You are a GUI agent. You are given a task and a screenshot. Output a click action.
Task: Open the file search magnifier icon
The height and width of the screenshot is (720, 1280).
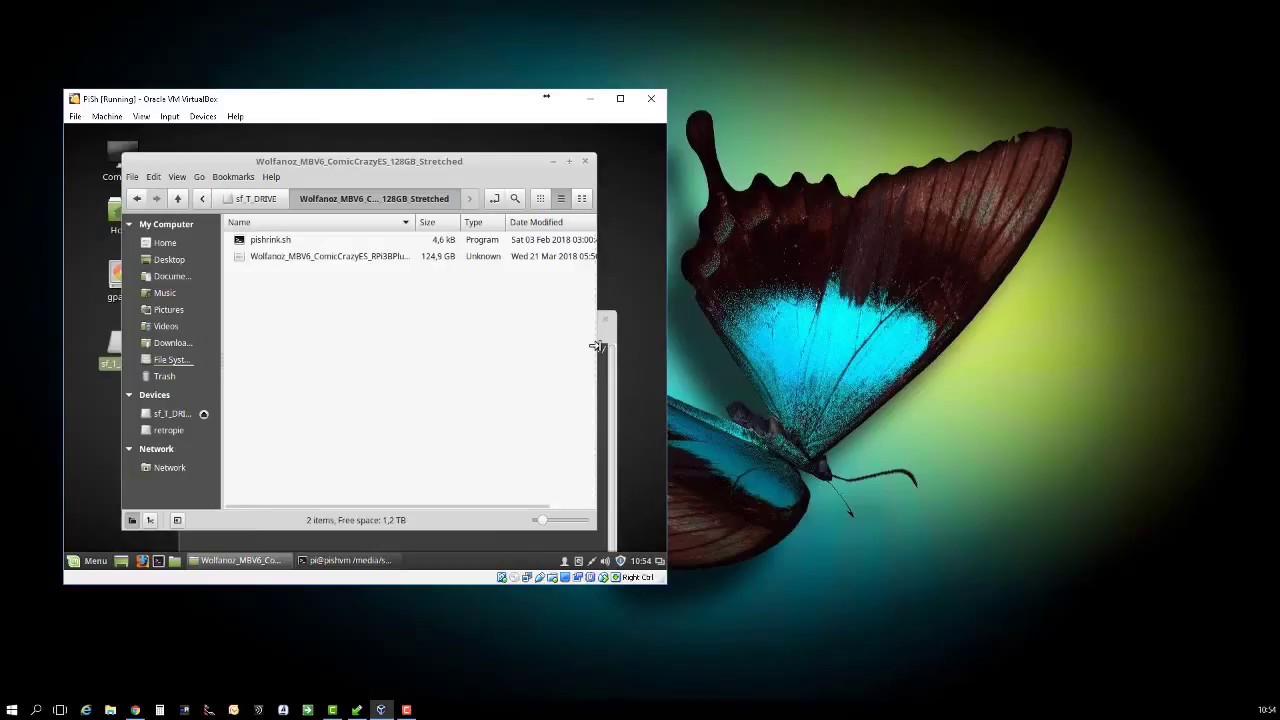point(515,198)
